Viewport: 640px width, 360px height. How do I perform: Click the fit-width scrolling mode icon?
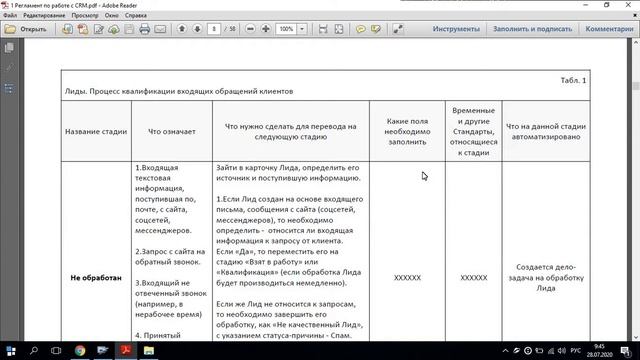pyautogui.click(x=323, y=29)
